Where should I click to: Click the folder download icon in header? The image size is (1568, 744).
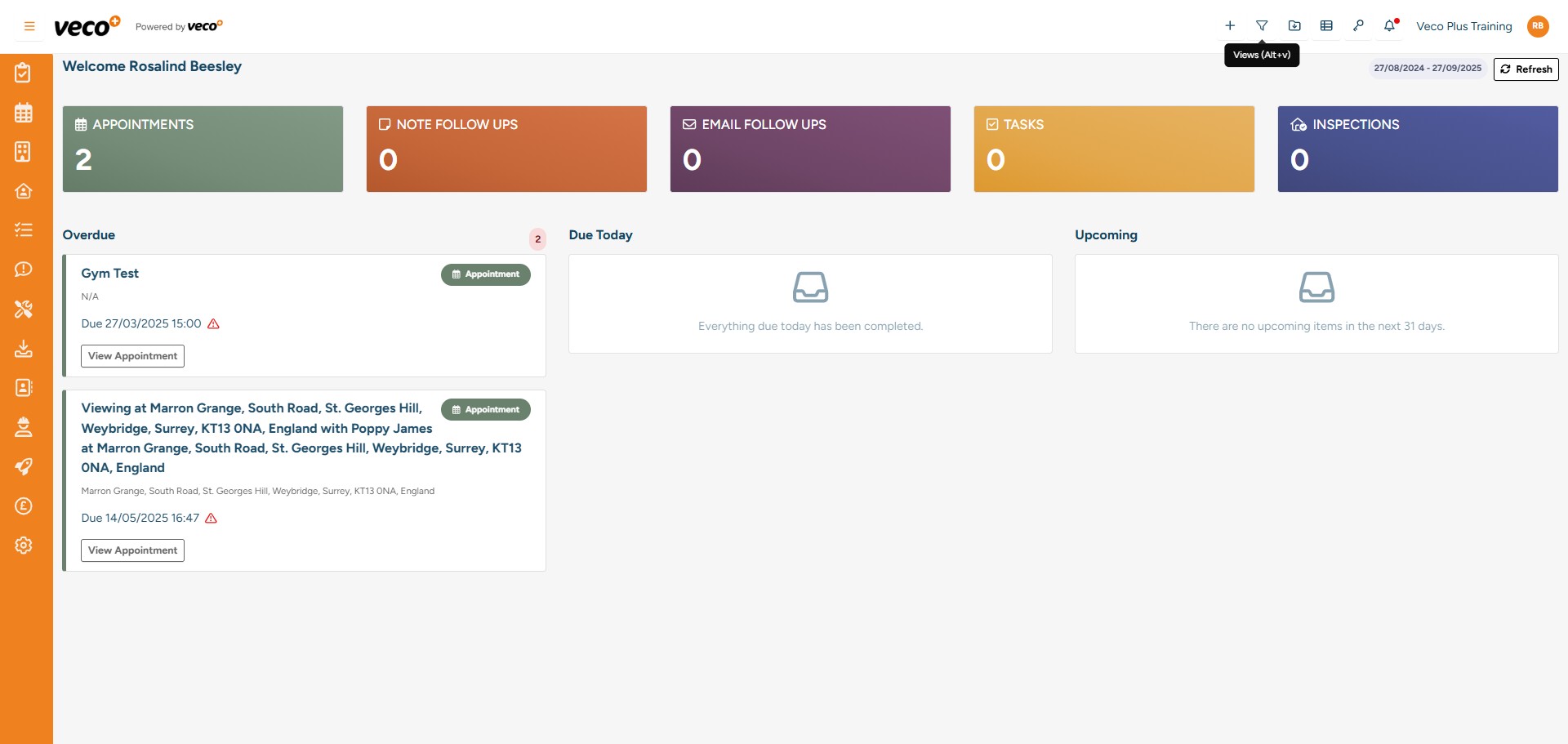[1294, 26]
